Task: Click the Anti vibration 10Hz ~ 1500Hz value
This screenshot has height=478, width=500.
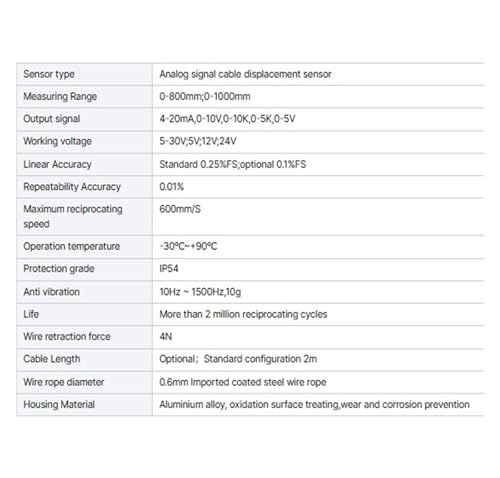Action: coord(200,292)
